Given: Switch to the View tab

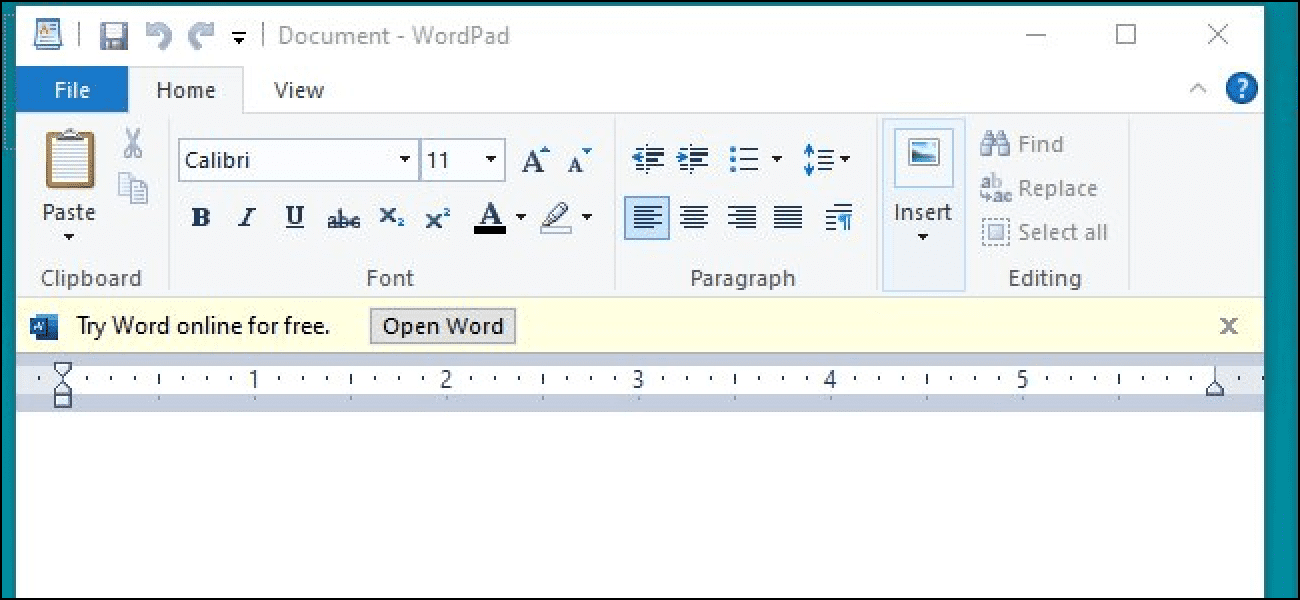Looking at the screenshot, I should click(x=299, y=90).
